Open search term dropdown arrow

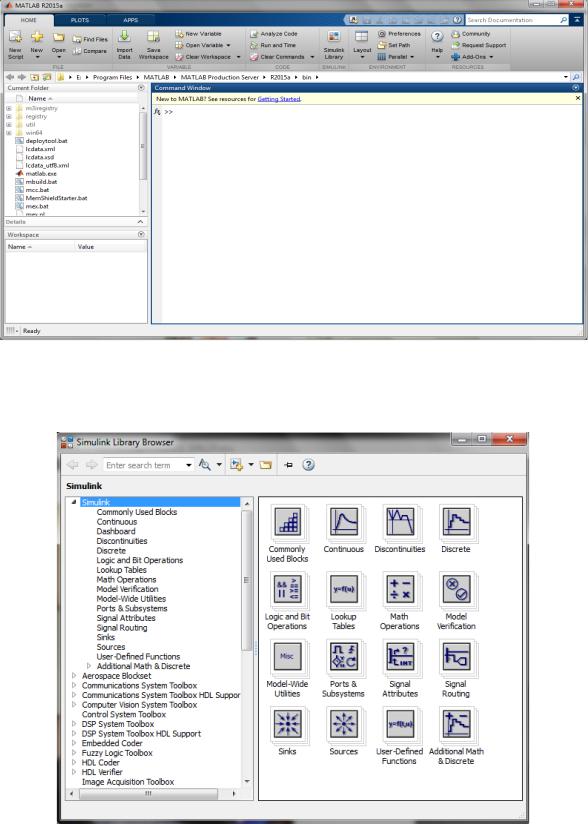188,465
